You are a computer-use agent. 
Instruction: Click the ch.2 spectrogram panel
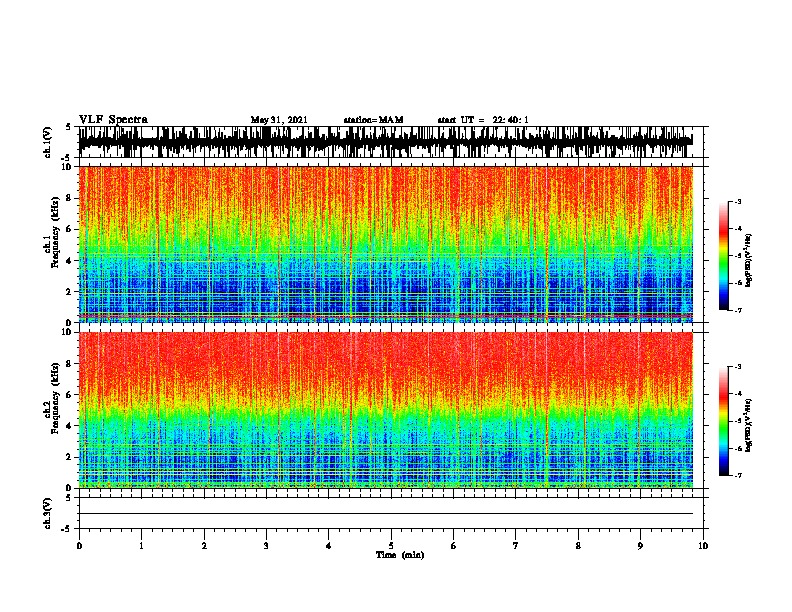[x=385, y=410]
